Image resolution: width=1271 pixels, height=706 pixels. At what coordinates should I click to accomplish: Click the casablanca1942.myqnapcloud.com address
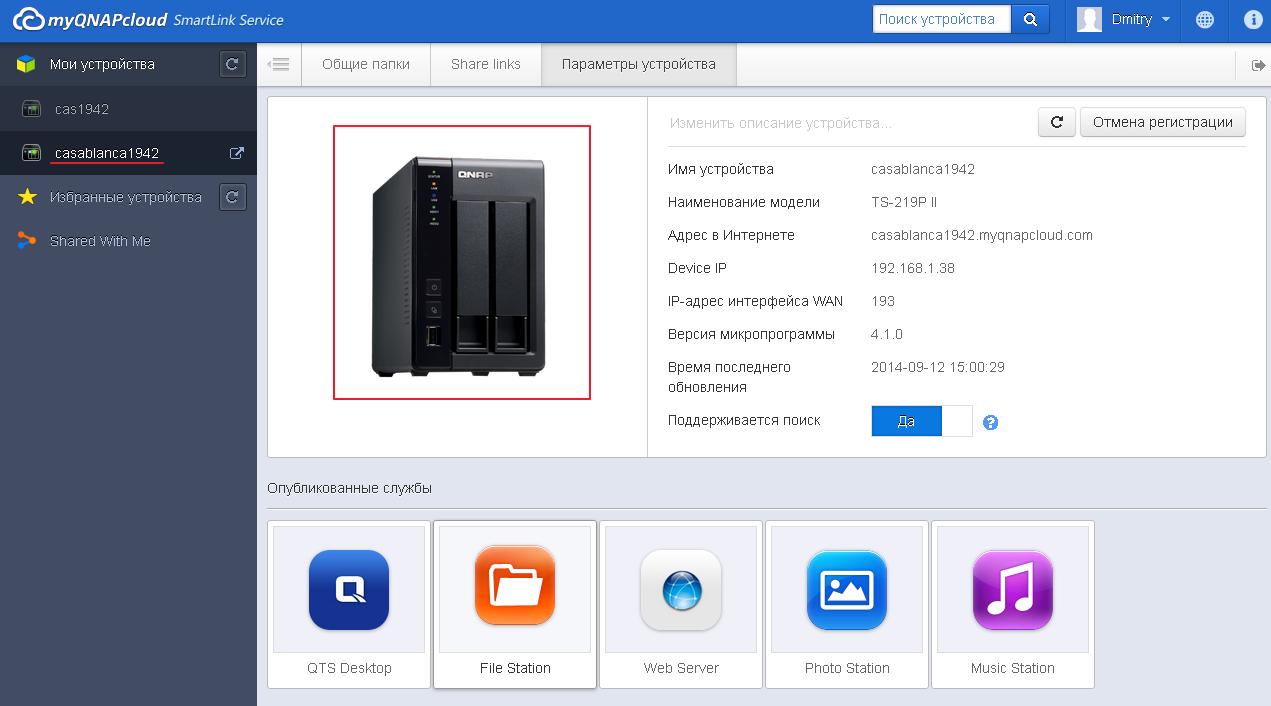982,235
